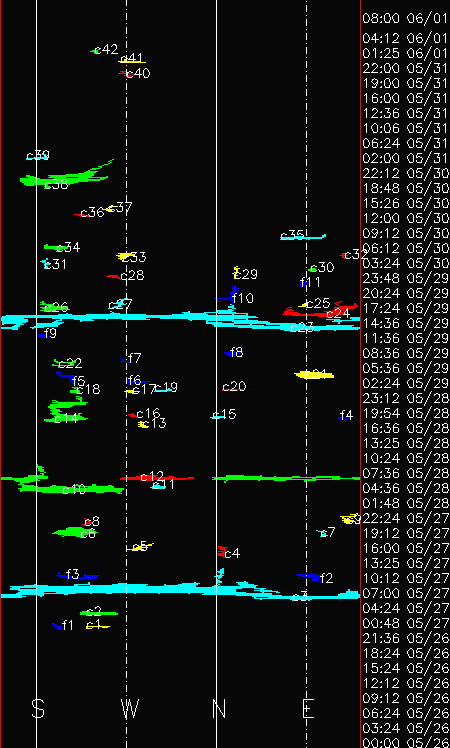Select the c6 green event blob

click(74, 531)
